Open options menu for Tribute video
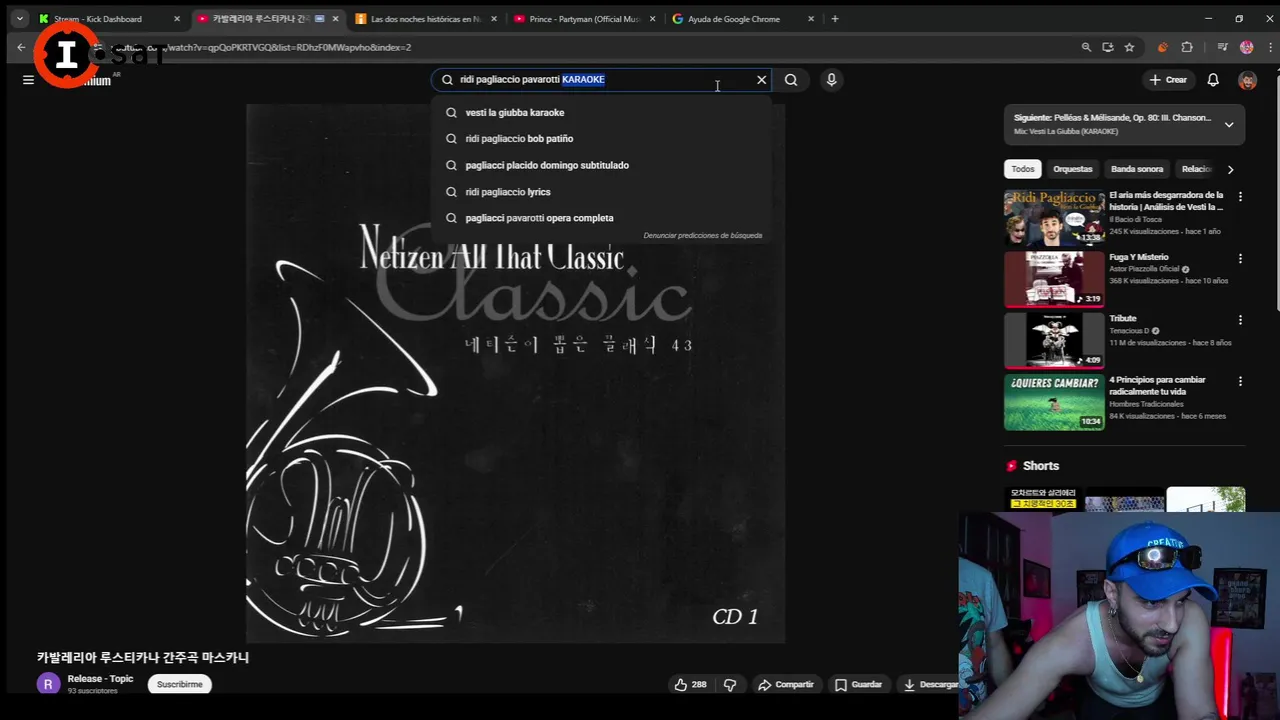Screen dimensions: 1280x720 point(1240,320)
